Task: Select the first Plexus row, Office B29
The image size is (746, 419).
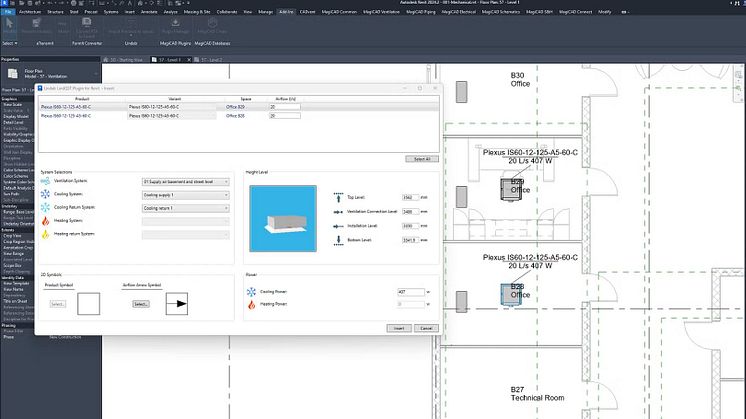Action: (x=238, y=107)
